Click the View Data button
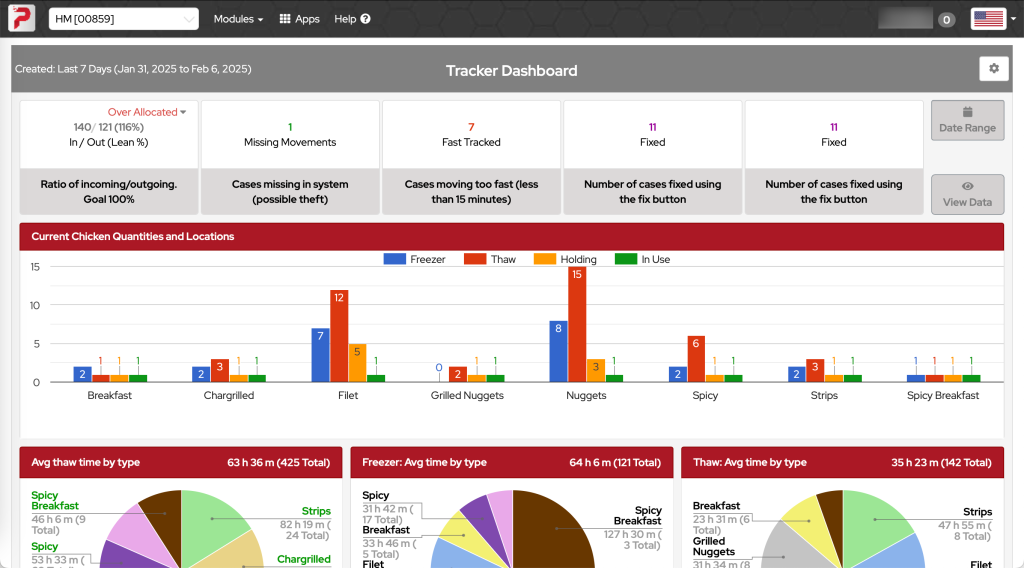The height and width of the screenshot is (568, 1024). point(967,194)
